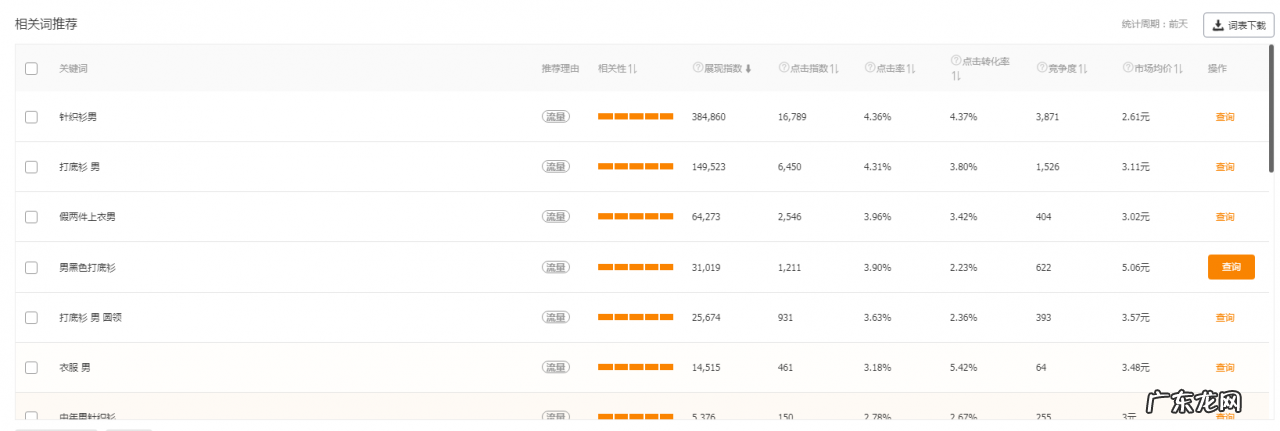Click the 相关性 sort arrows icon
The image size is (1280, 431).
633,68
